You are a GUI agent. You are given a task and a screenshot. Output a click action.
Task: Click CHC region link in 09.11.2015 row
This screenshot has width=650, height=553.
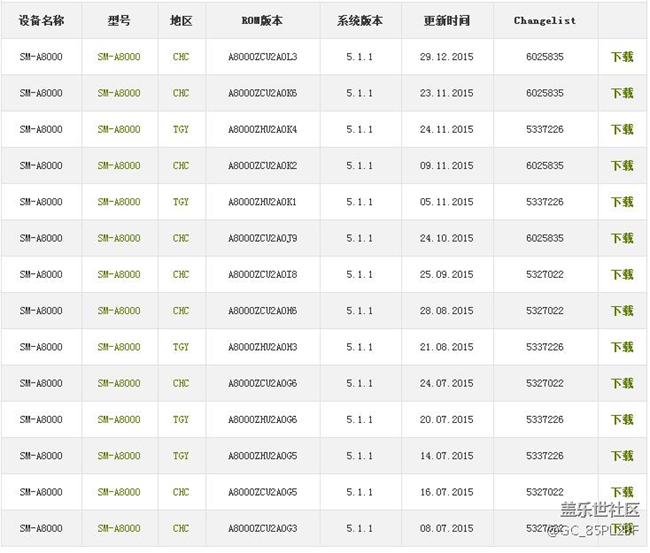click(181, 165)
